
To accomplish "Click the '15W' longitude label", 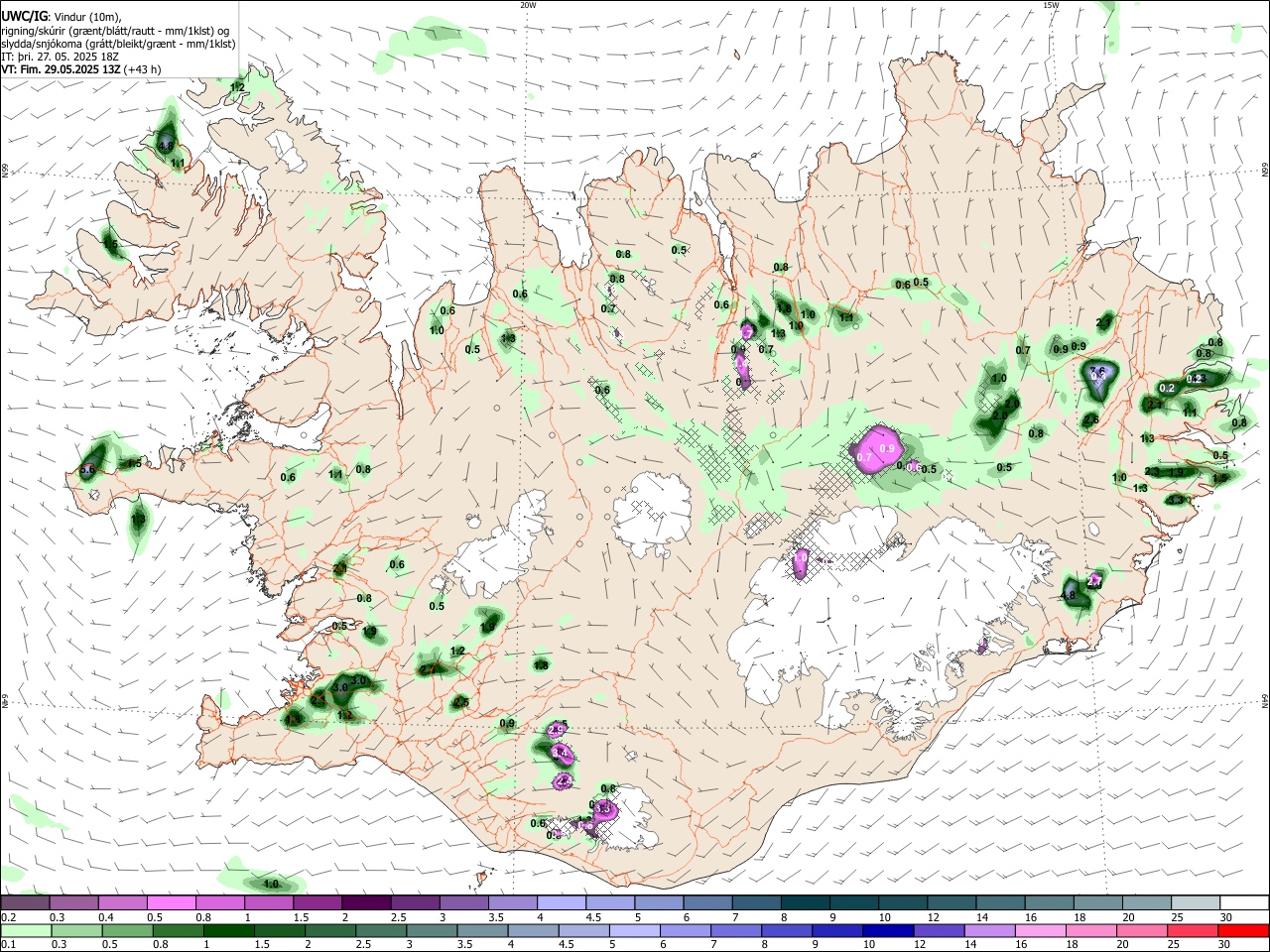I will (x=1051, y=5).
